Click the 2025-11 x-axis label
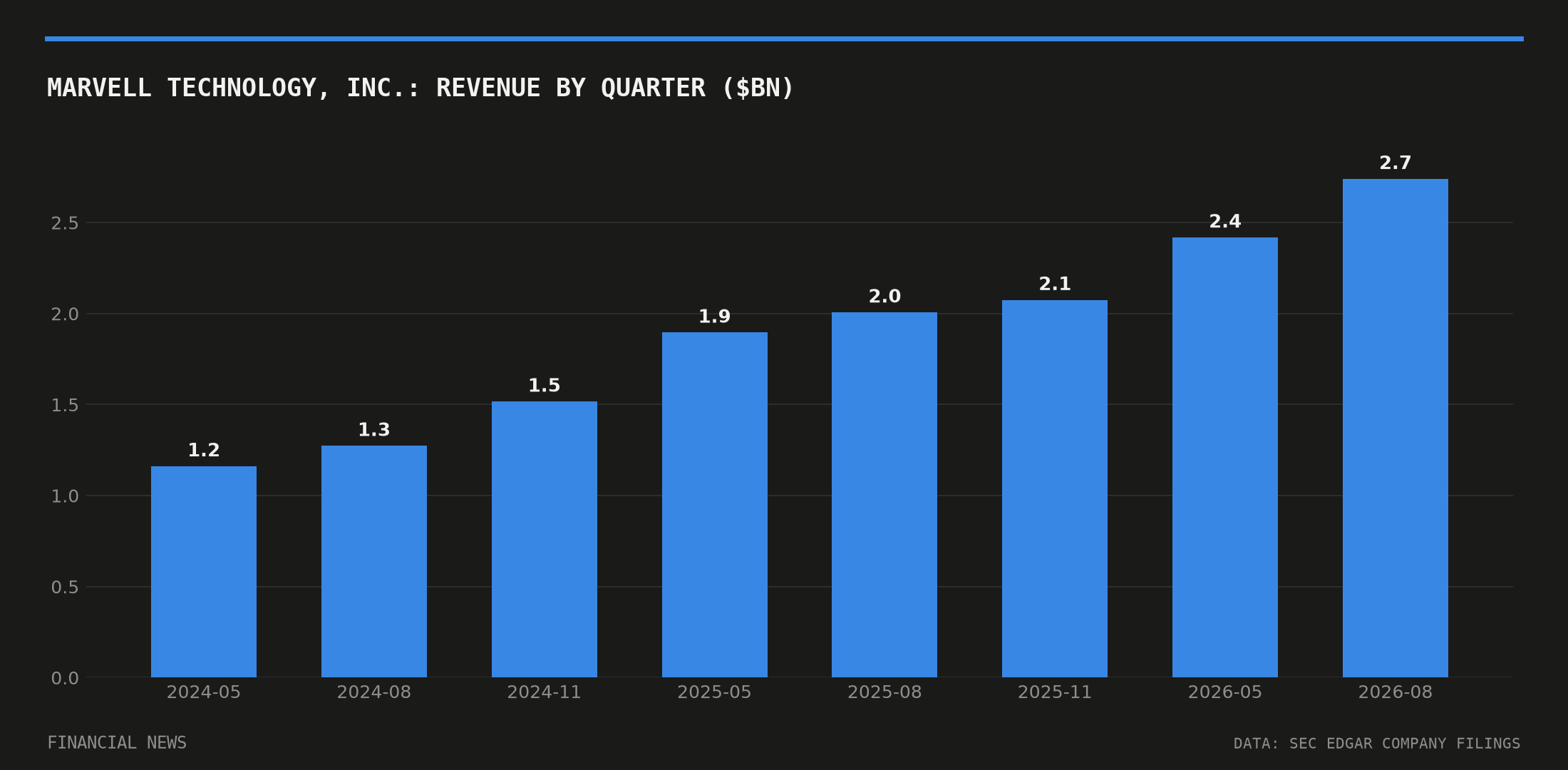The image size is (1568, 770). click(1055, 692)
